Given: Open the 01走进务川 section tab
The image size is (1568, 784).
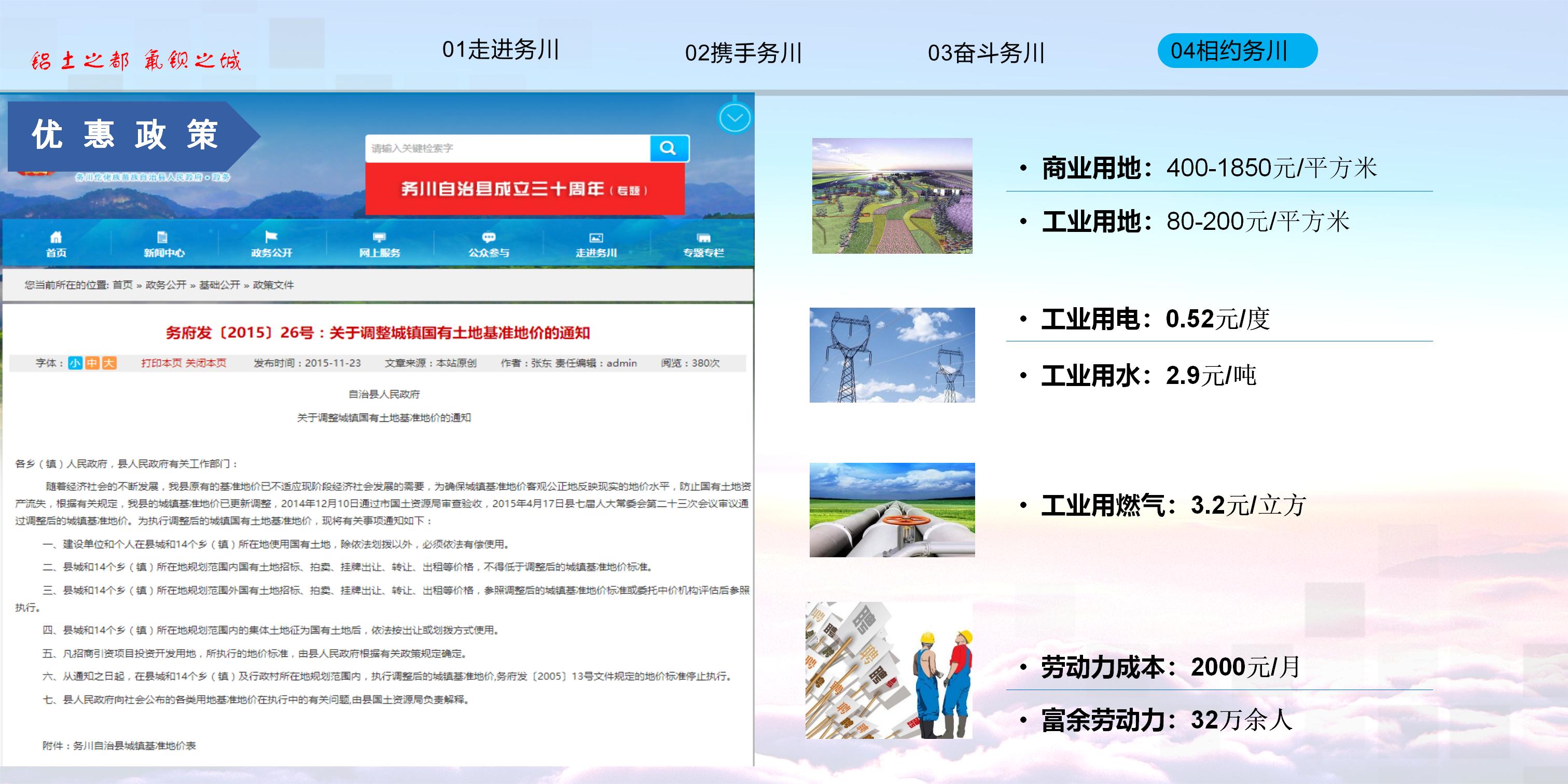Looking at the screenshot, I should [x=501, y=50].
